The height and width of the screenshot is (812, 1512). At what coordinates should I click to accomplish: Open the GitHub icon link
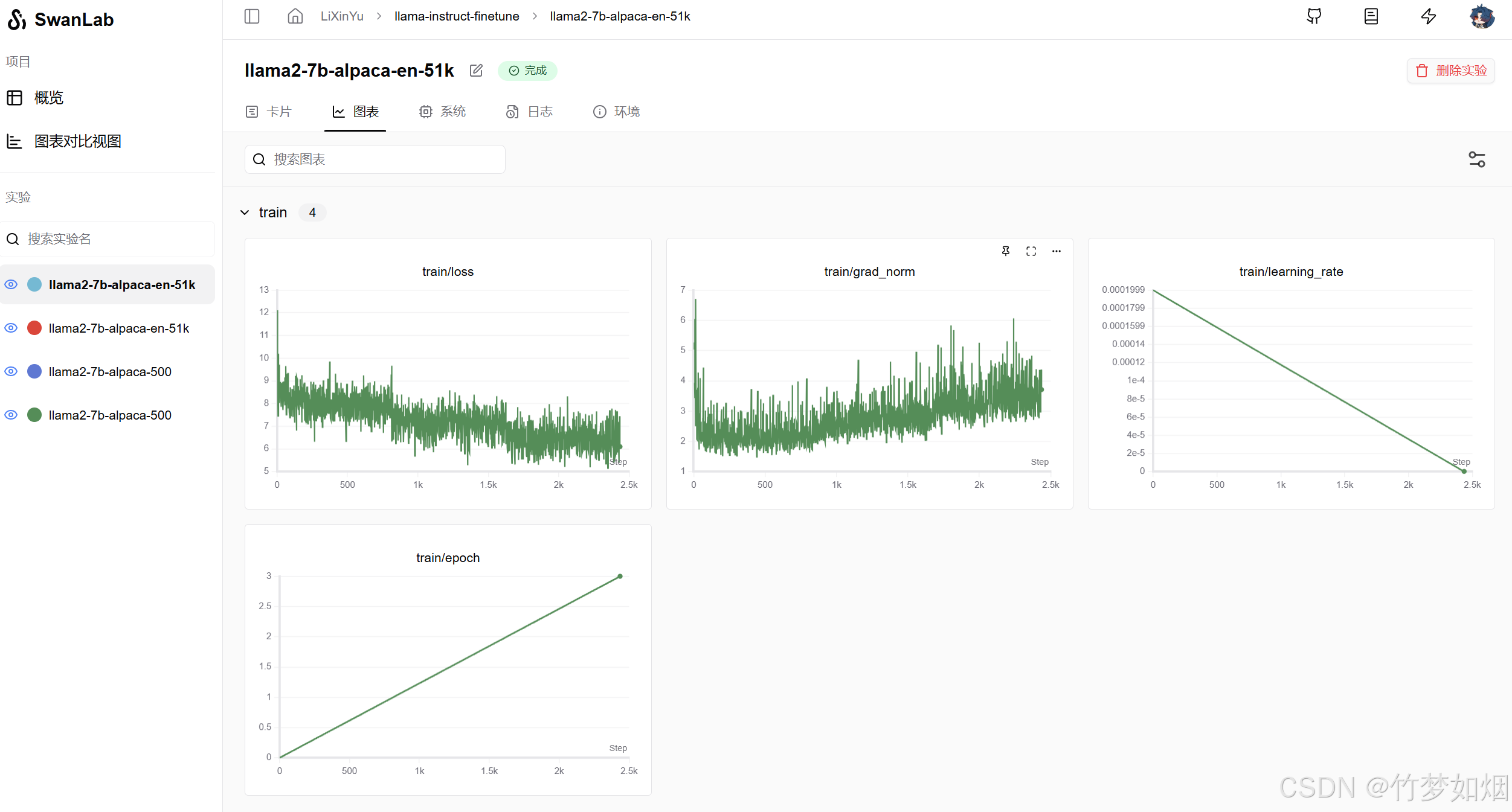[1314, 16]
